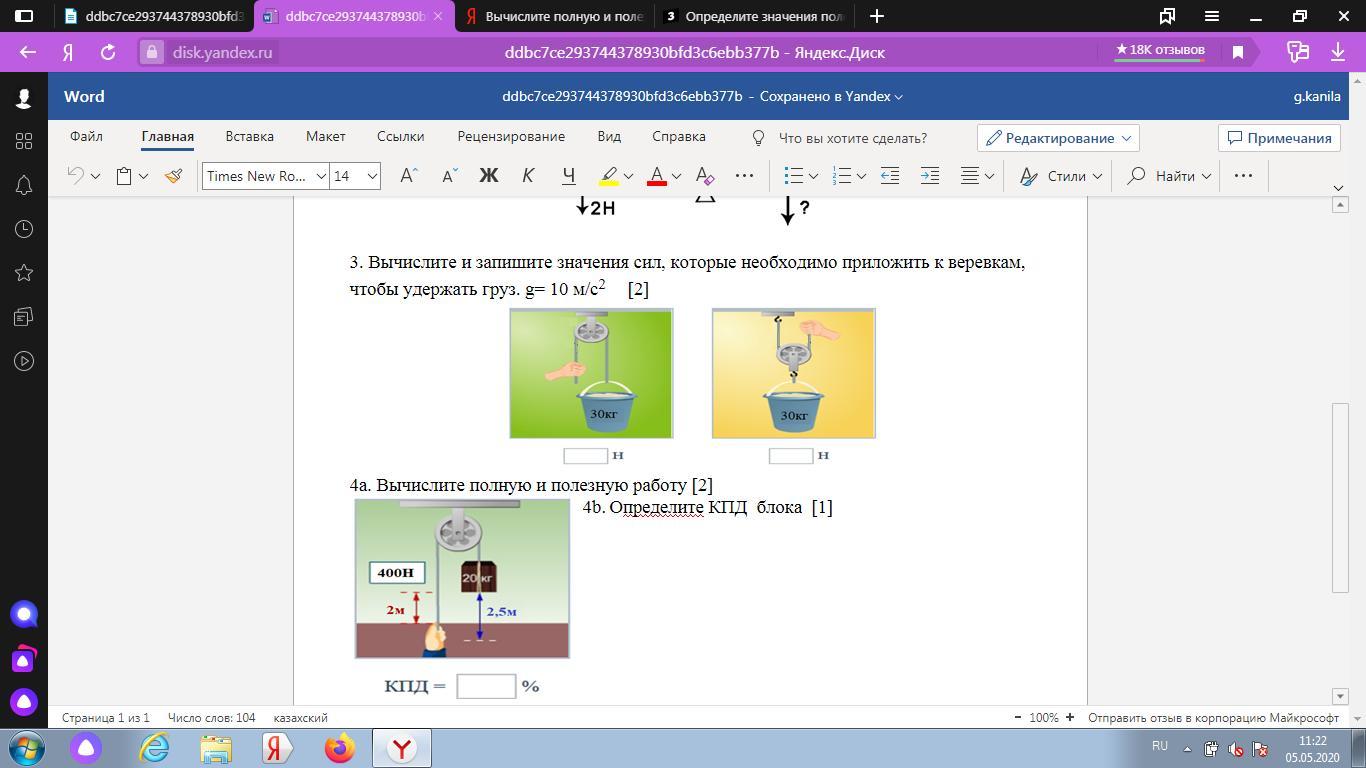Open the Найти search button
The image size is (1366, 768).
click(1168, 176)
